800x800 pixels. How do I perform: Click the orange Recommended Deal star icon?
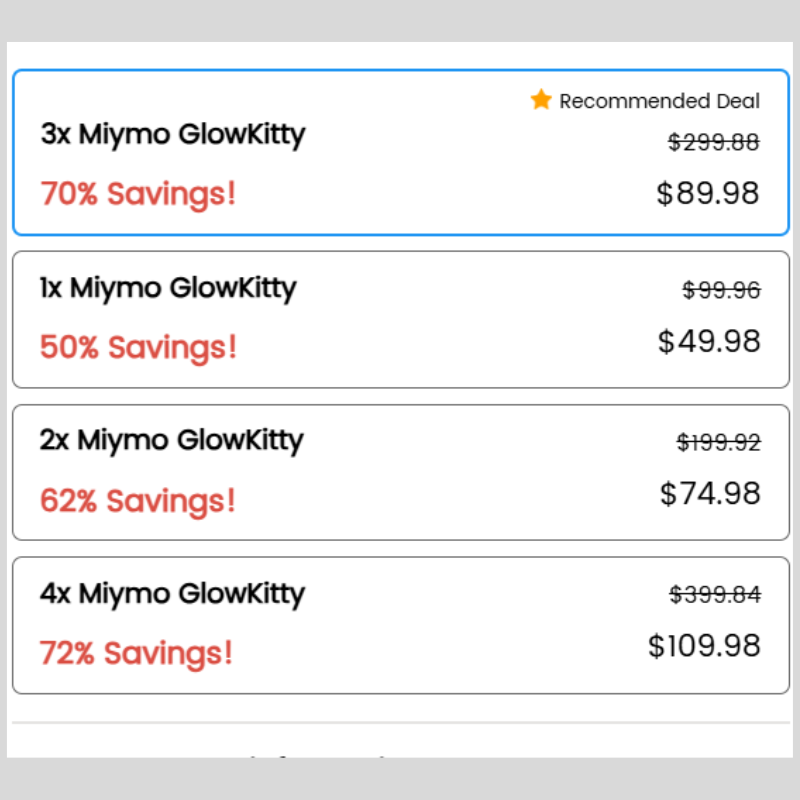click(x=541, y=100)
